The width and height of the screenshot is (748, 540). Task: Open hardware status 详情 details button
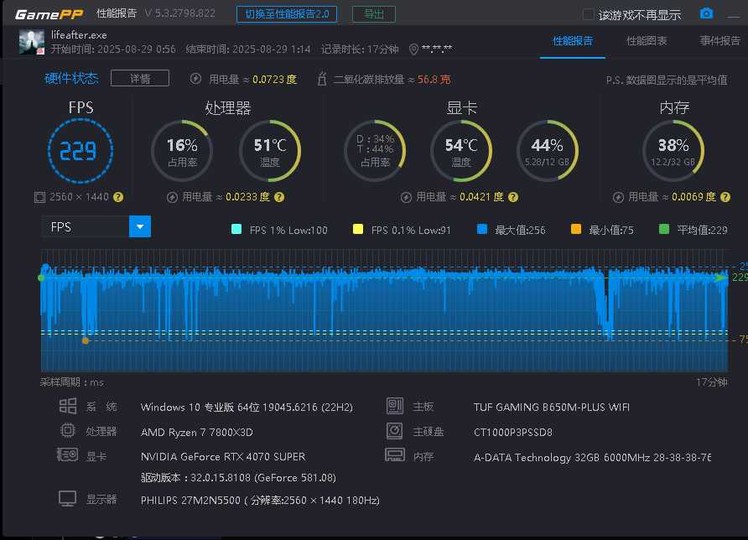(139, 79)
